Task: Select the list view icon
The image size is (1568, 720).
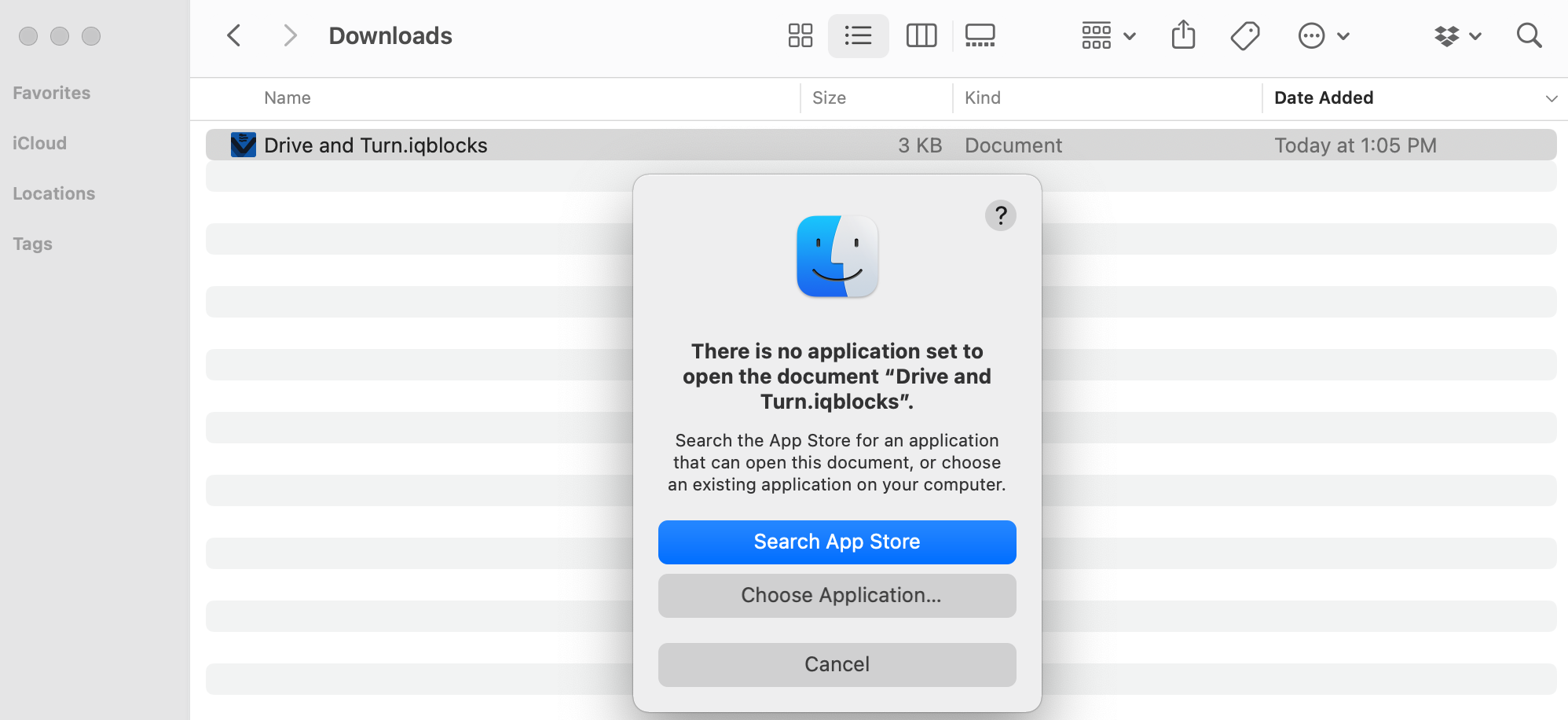Action: click(858, 35)
